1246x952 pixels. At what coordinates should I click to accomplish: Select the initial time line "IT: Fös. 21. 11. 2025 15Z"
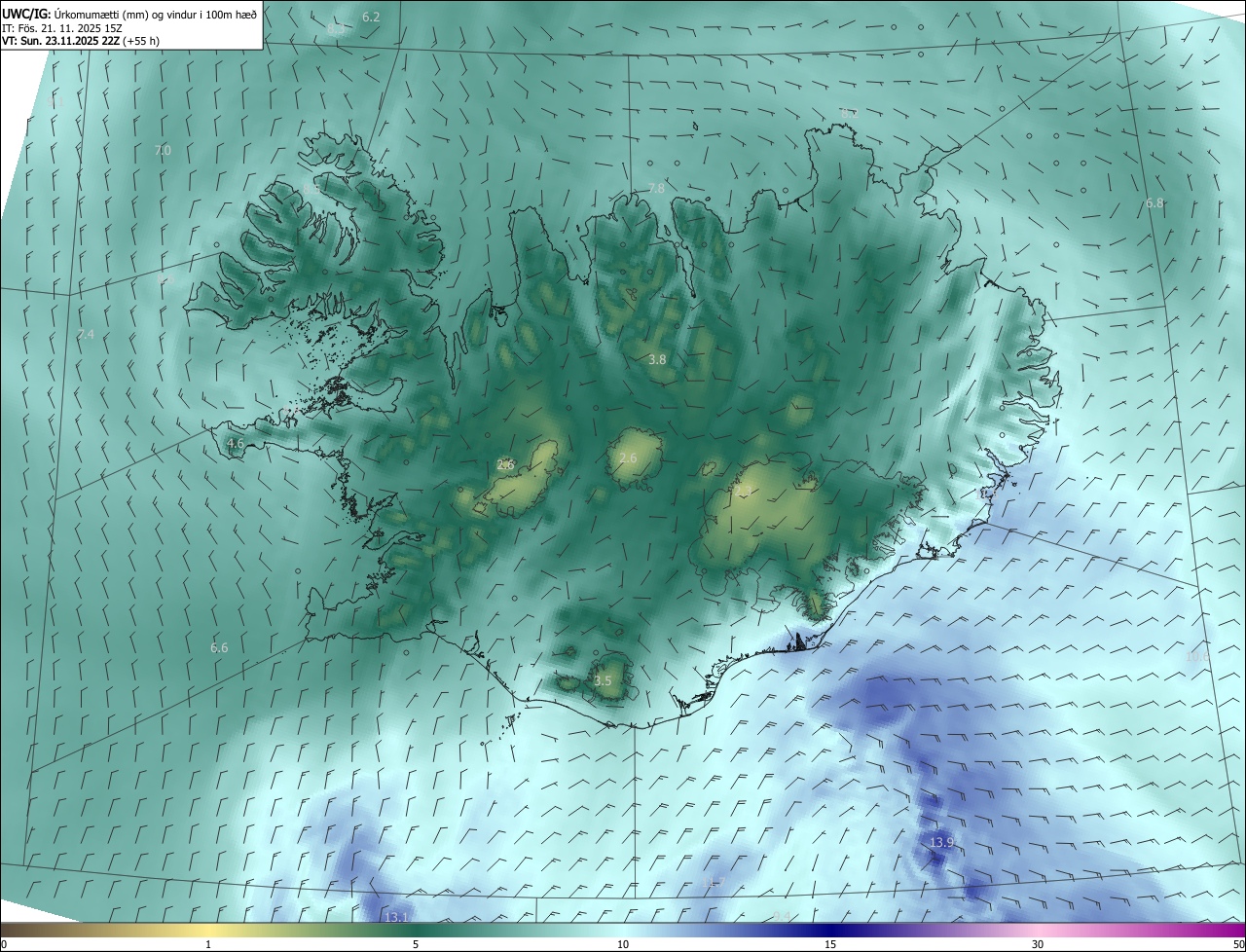click(61, 27)
